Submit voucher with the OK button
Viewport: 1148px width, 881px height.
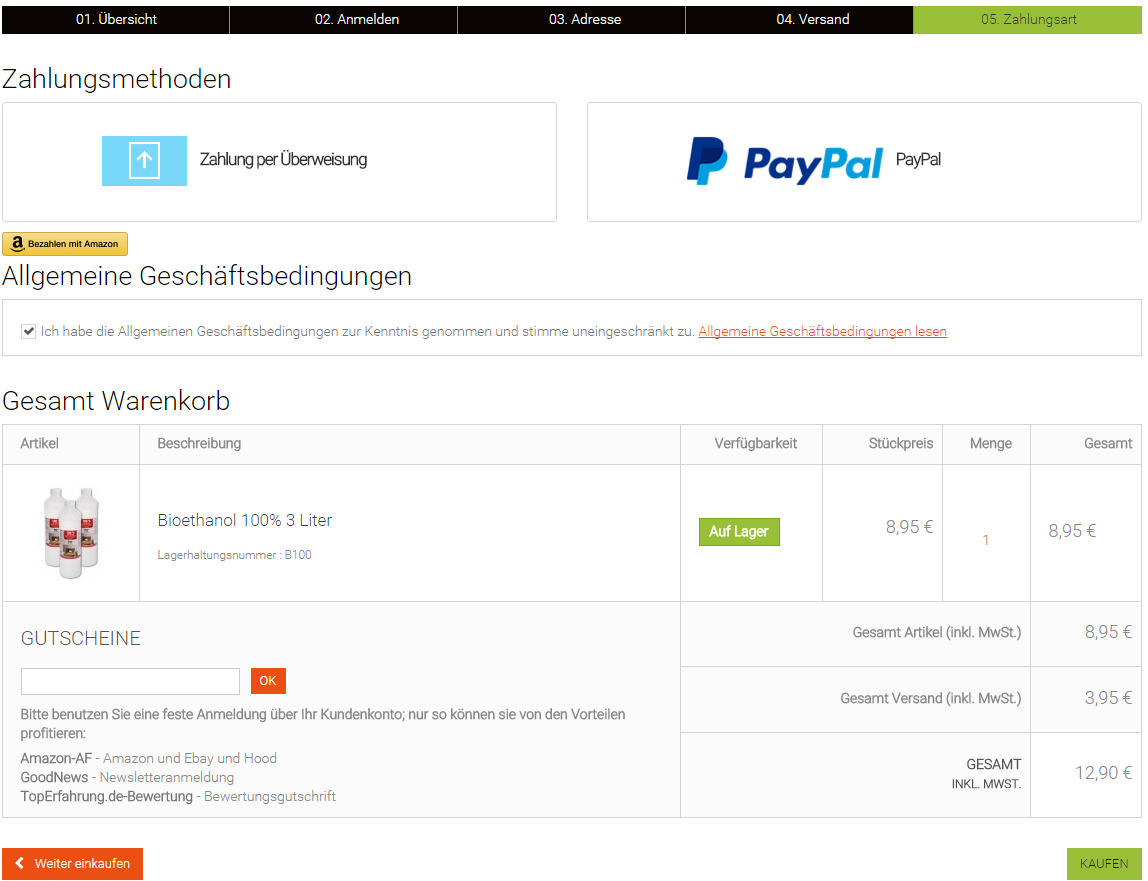(268, 680)
